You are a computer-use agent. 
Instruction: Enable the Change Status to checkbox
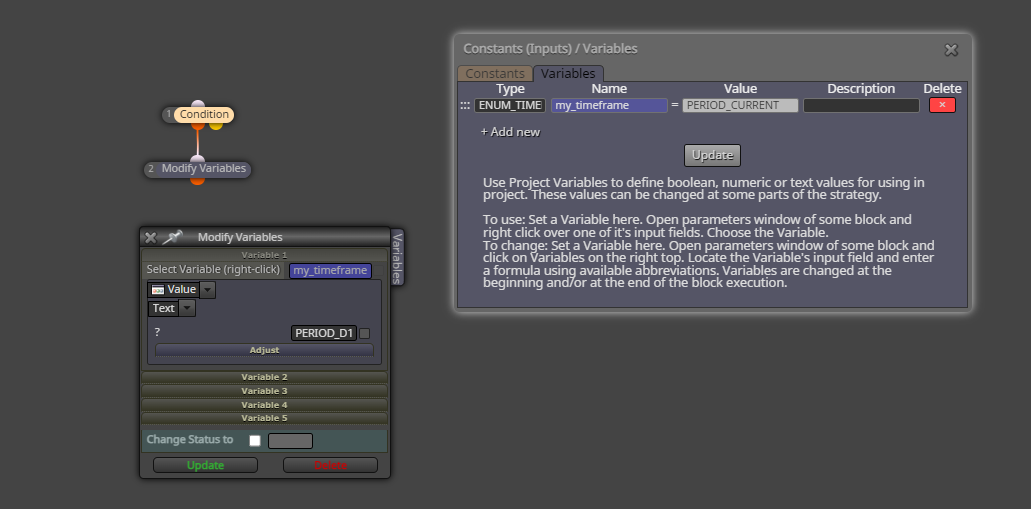click(254, 441)
